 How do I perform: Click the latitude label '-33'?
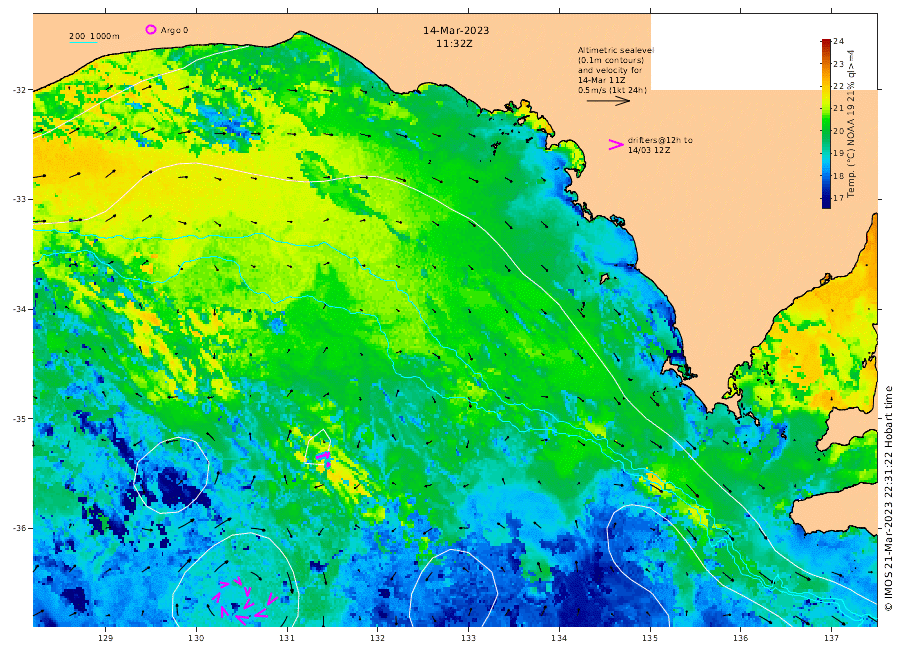pyautogui.click(x=20, y=199)
